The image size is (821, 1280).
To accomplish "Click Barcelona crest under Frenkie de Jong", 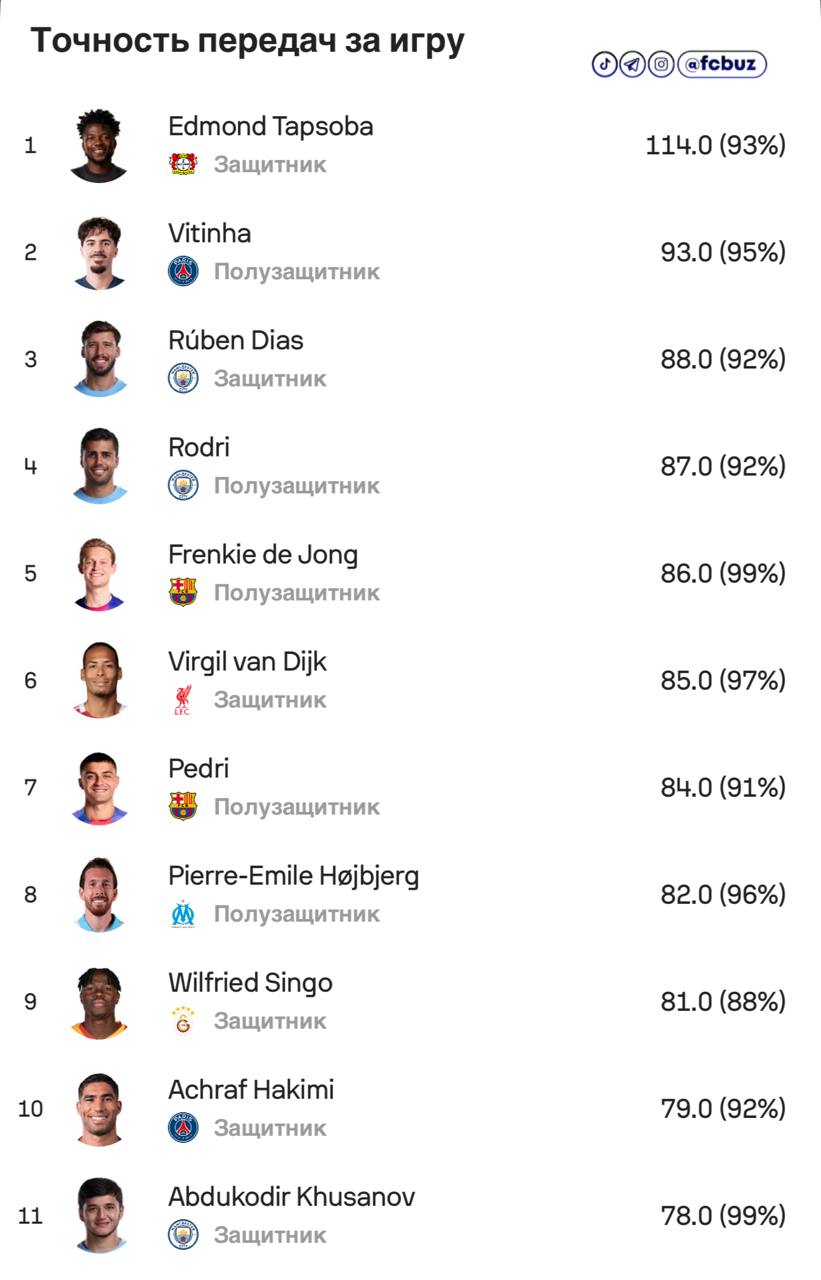I will pyautogui.click(x=183, y=592).
